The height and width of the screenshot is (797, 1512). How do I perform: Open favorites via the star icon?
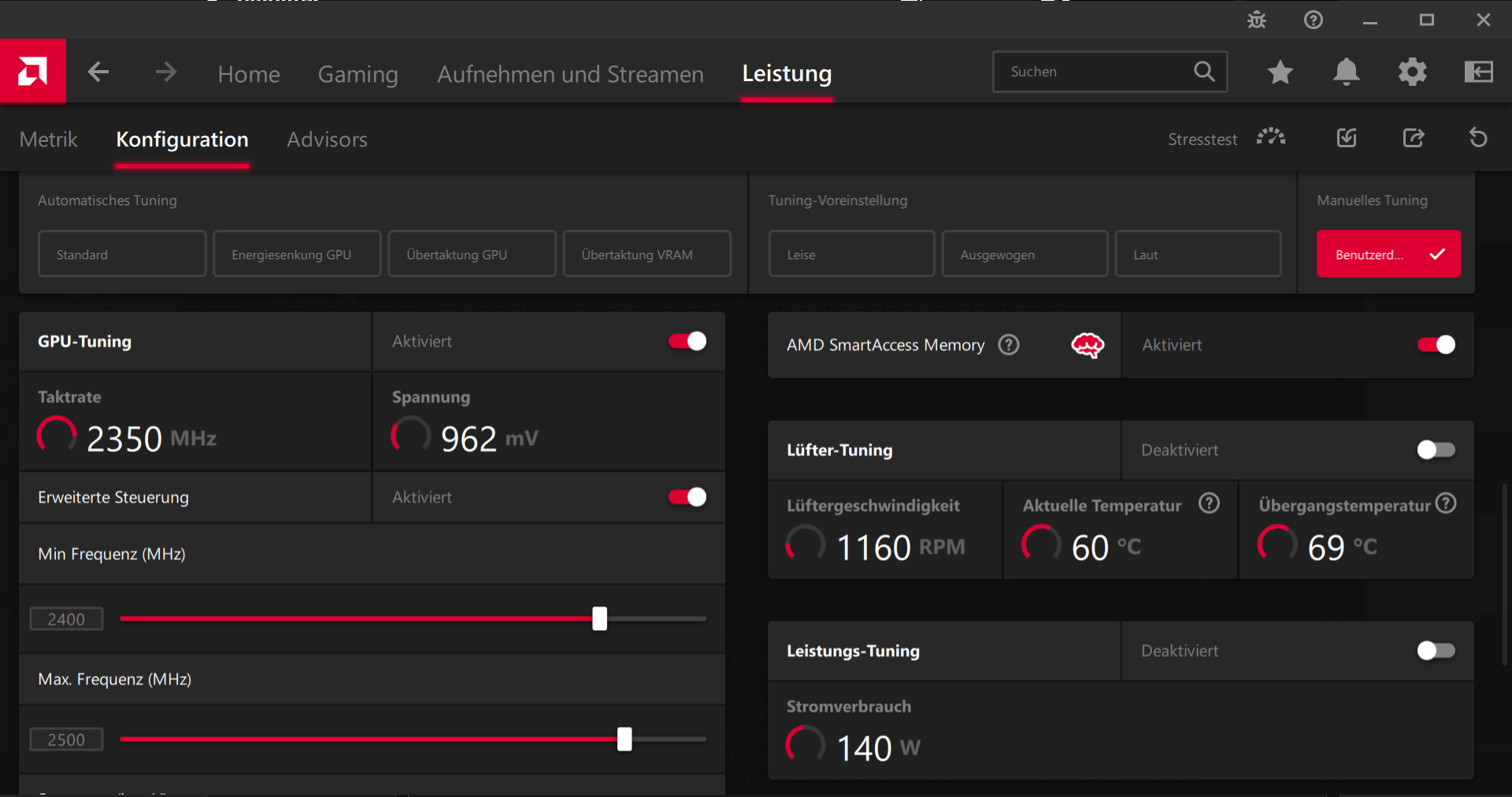click(1280, 72)
